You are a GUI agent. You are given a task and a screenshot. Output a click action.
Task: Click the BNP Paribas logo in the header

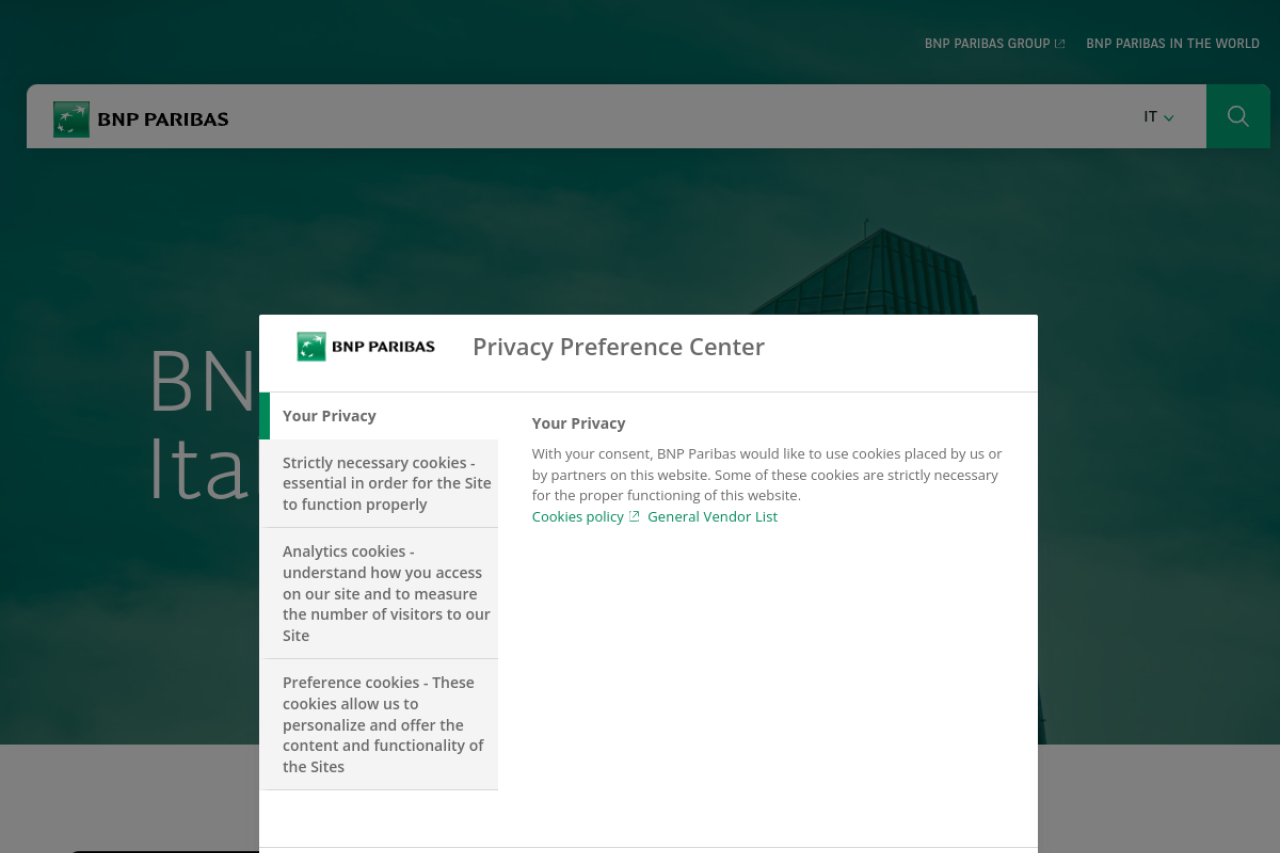141,119
